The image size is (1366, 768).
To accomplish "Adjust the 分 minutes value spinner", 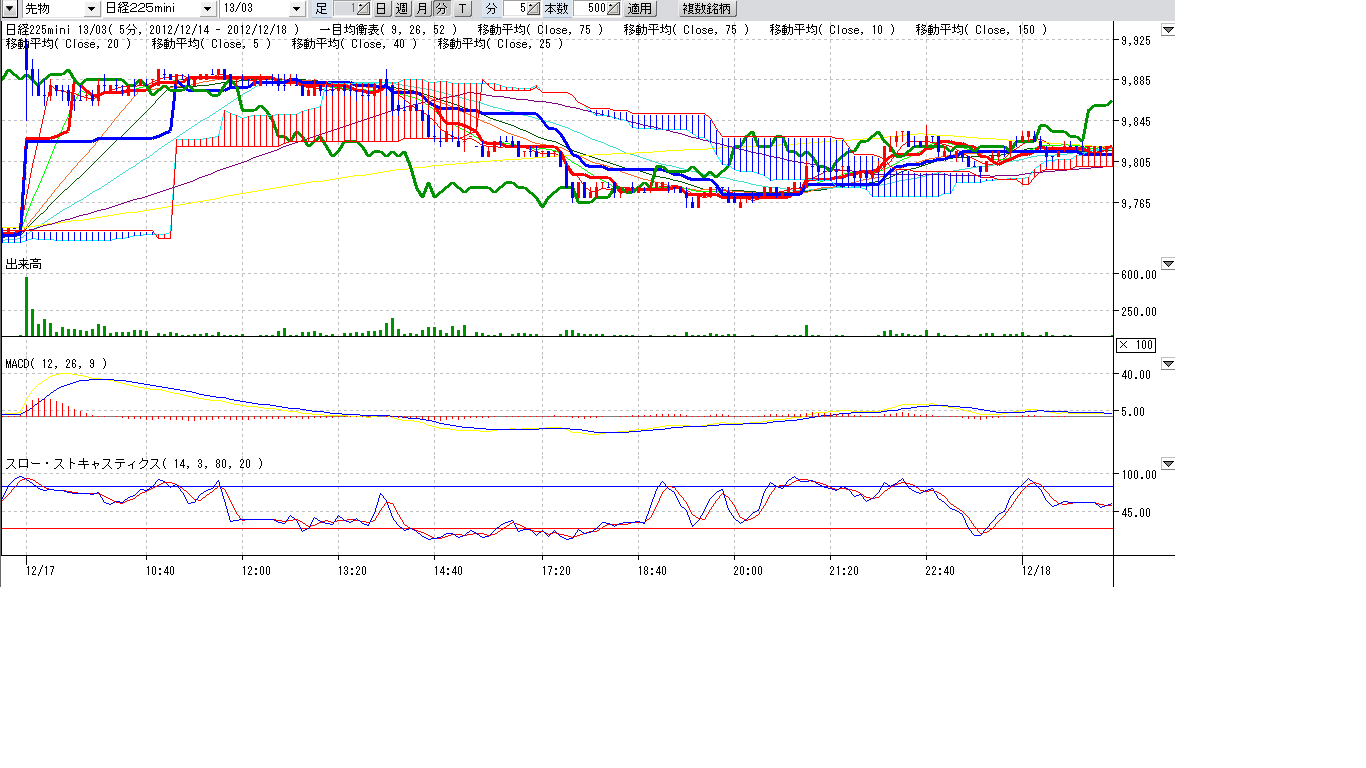I will click(x=533, y=9).
